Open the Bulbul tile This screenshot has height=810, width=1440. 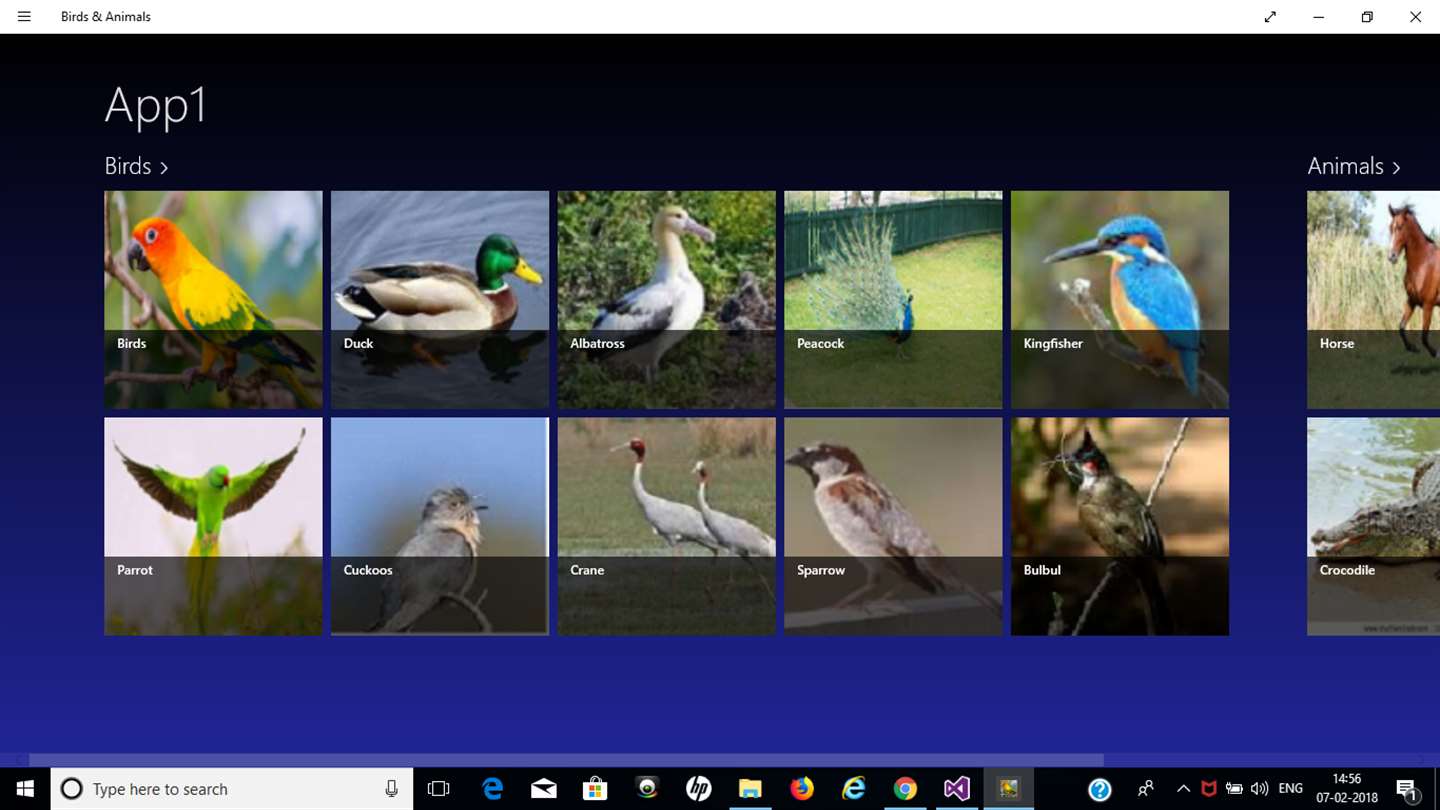pyautogui.click(x=1120, y=526)
